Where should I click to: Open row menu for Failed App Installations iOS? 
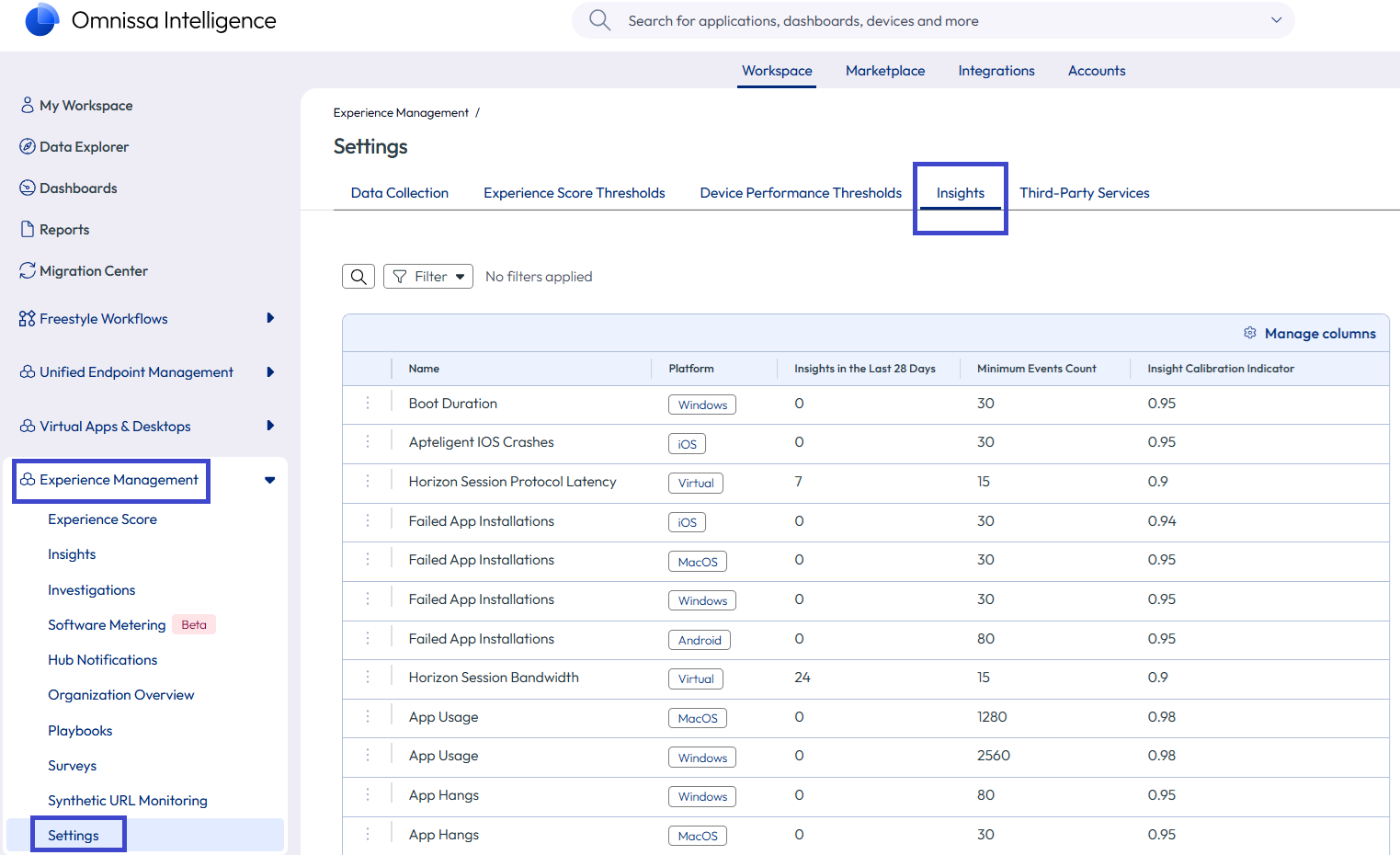coord(368,520)
